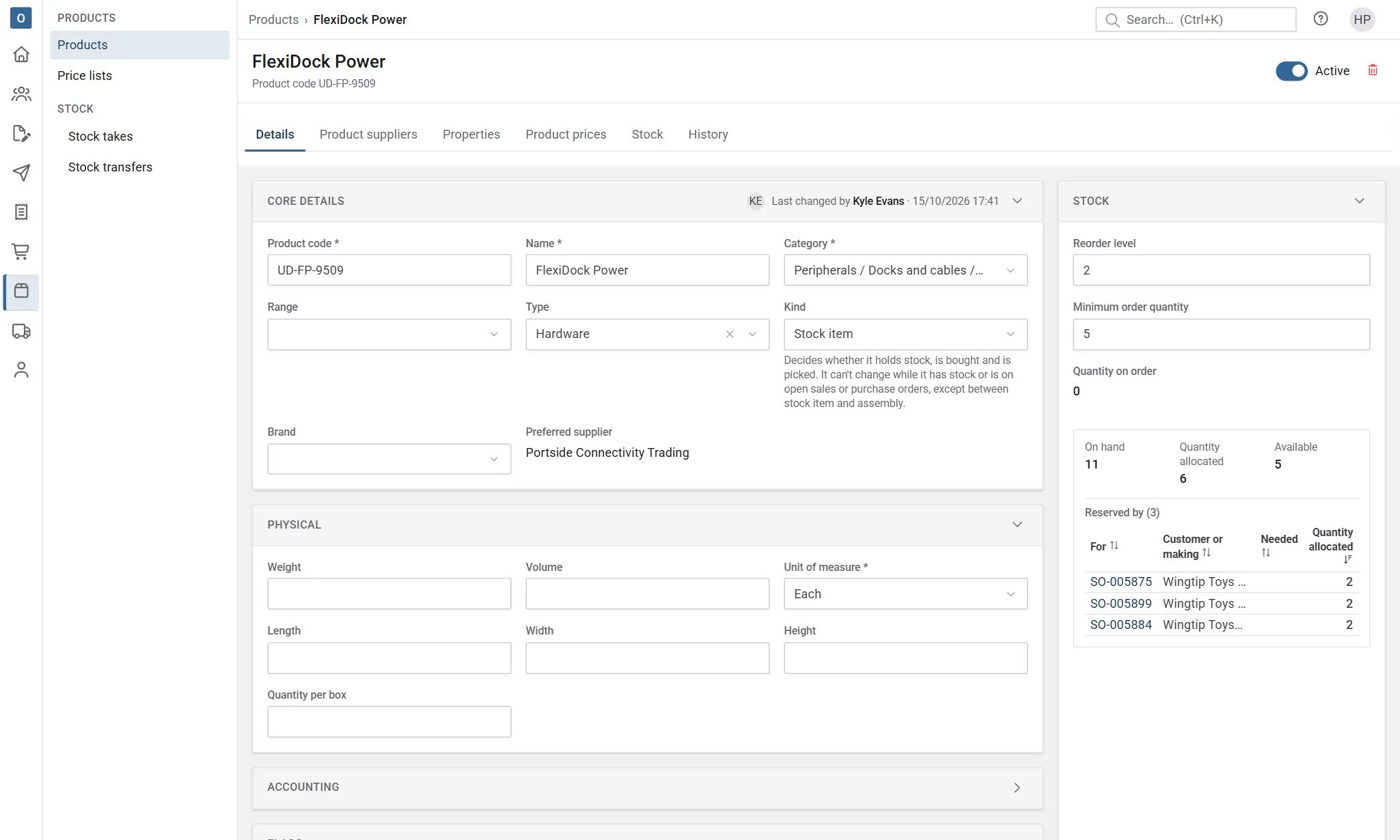Delete product using red trash icon
The image size is (1400, 840).
pos(1373,70)
